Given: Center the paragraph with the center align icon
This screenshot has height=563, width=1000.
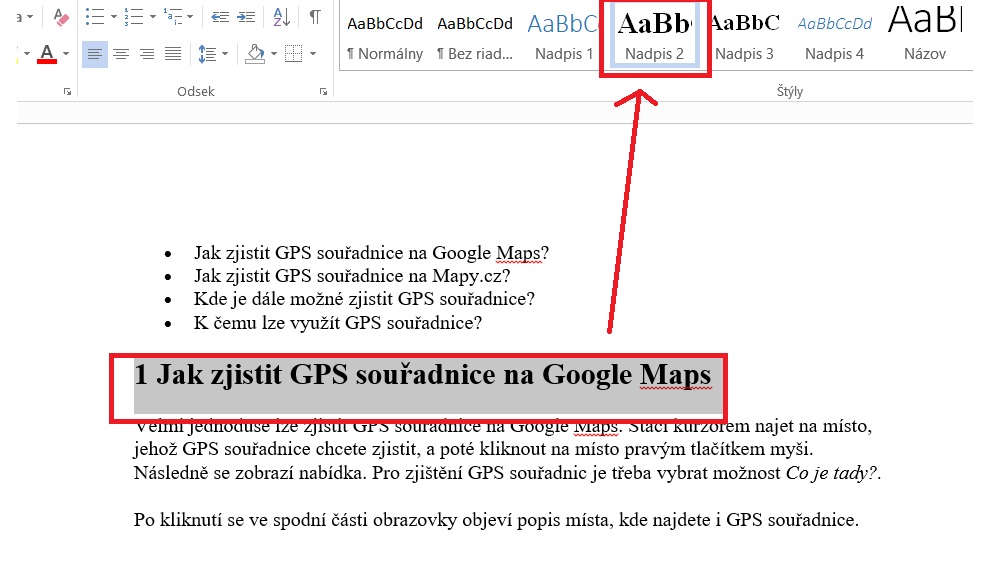Looking at the screenshot, I should (x=121, y=54).
